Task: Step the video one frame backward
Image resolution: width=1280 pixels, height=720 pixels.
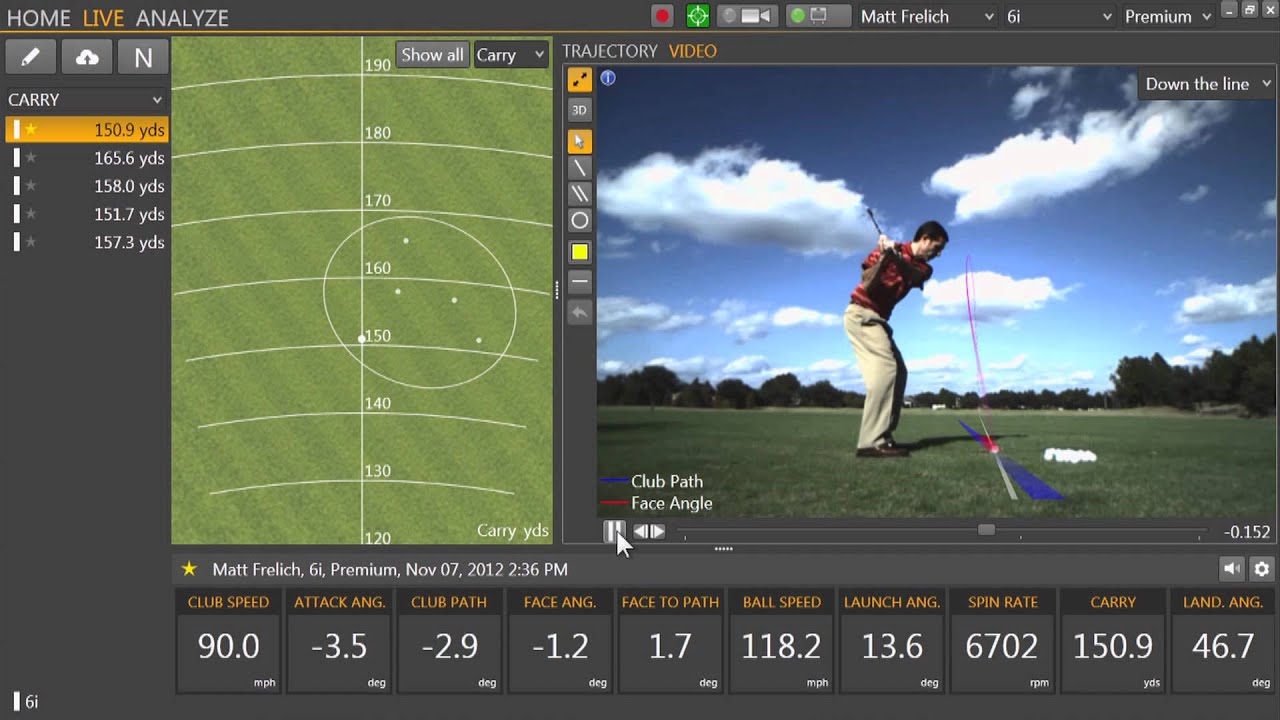Action: [641, 532]
